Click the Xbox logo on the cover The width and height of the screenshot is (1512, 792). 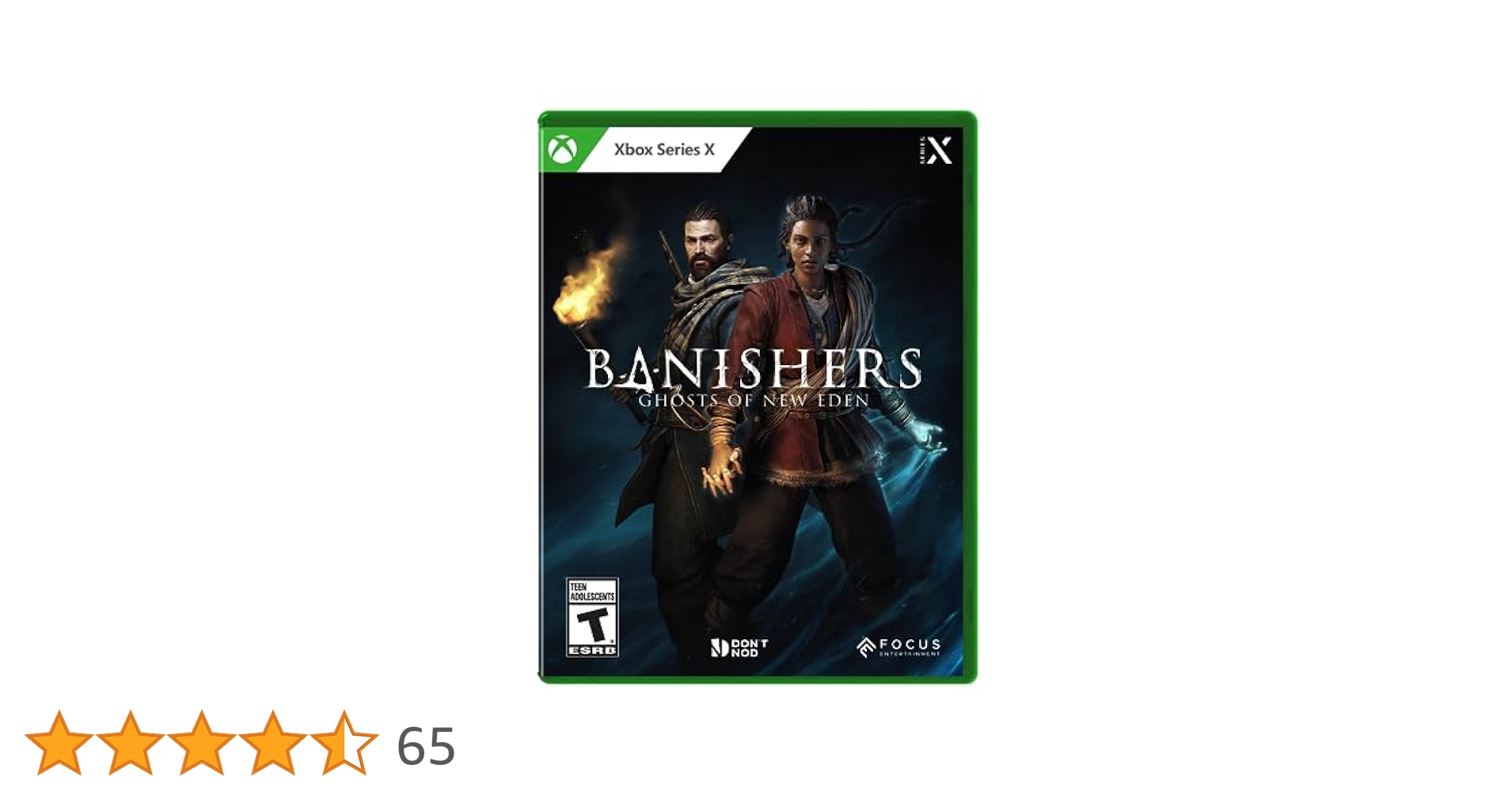562,150
